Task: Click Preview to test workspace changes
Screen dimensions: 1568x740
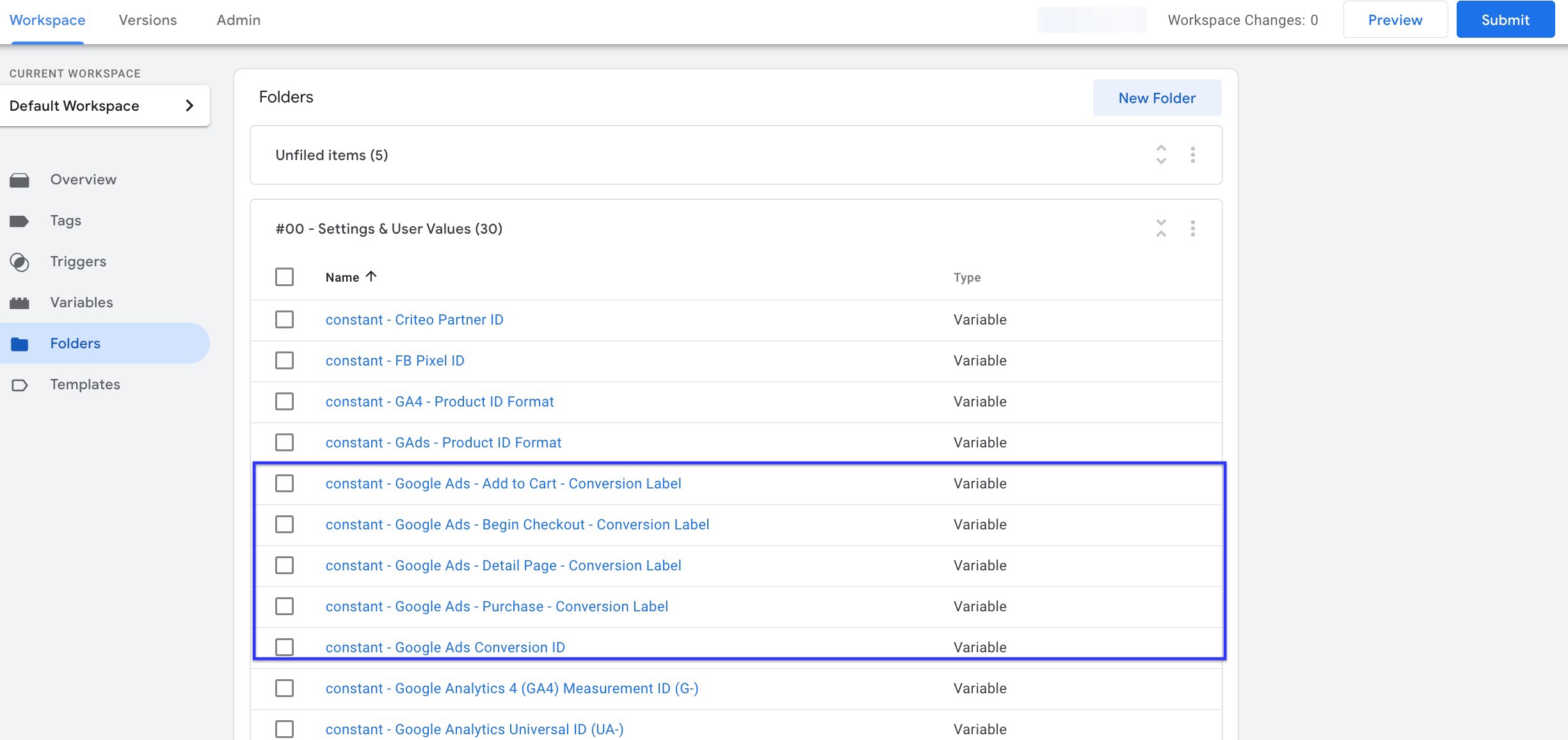Action: pos(1395,19)
